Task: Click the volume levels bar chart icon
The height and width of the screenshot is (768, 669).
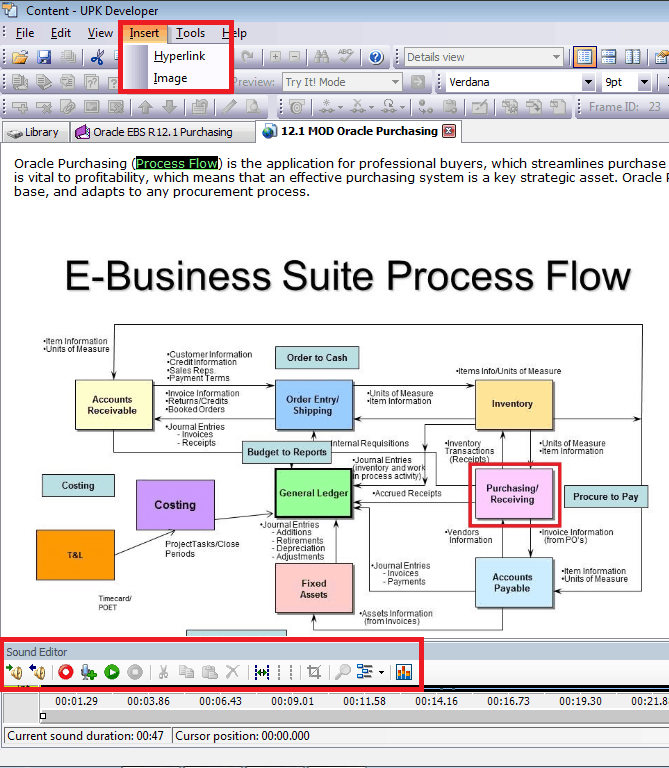Action: 404,672
